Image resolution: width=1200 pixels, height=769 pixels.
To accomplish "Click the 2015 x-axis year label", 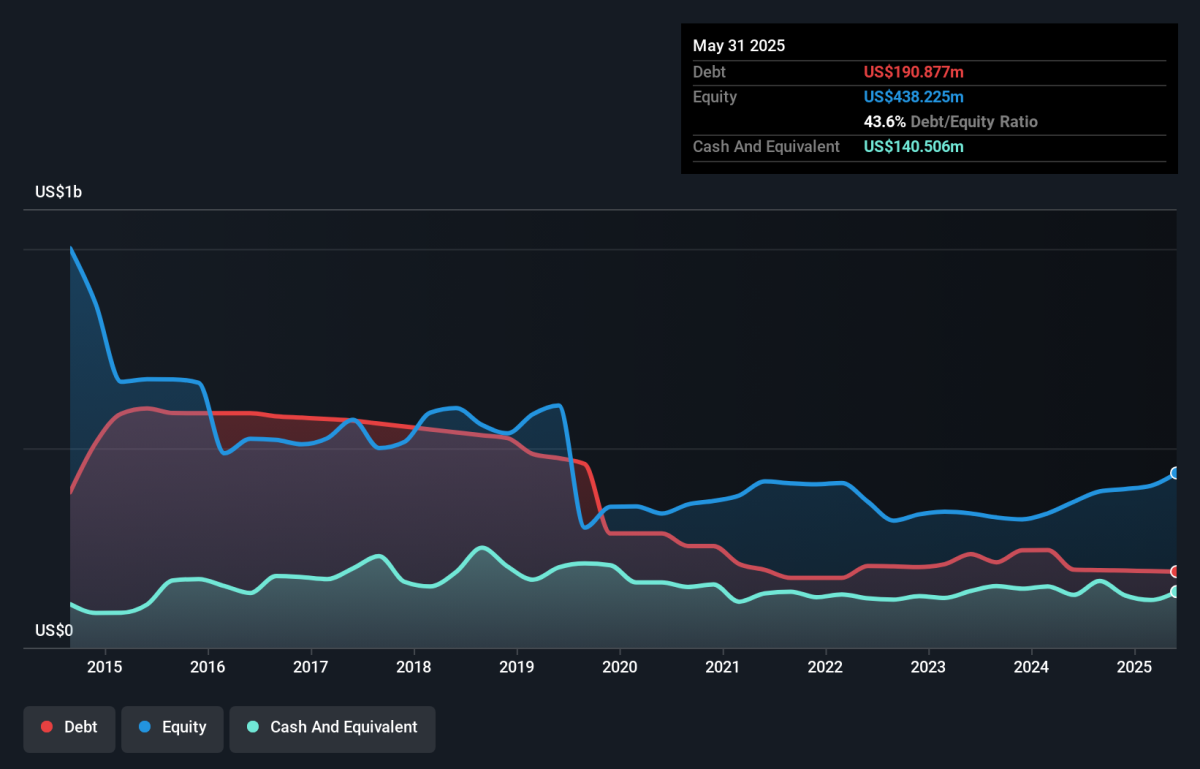I will point(105,667).
